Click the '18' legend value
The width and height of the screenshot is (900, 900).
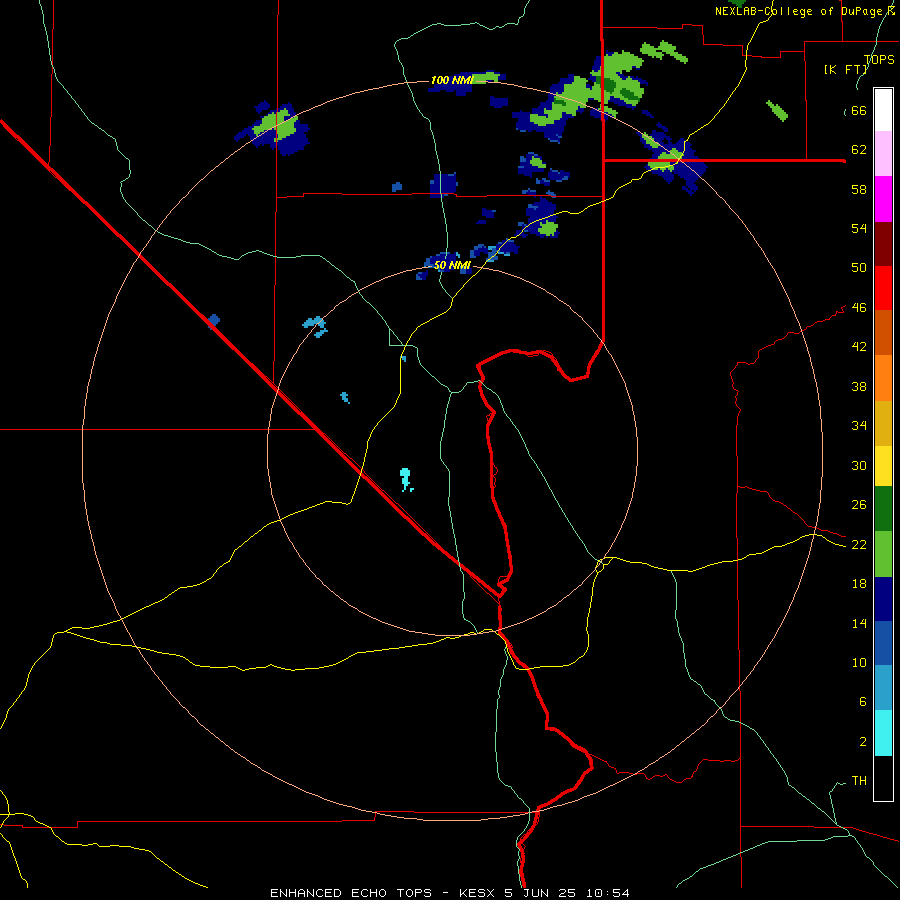(x=859, y=583)
